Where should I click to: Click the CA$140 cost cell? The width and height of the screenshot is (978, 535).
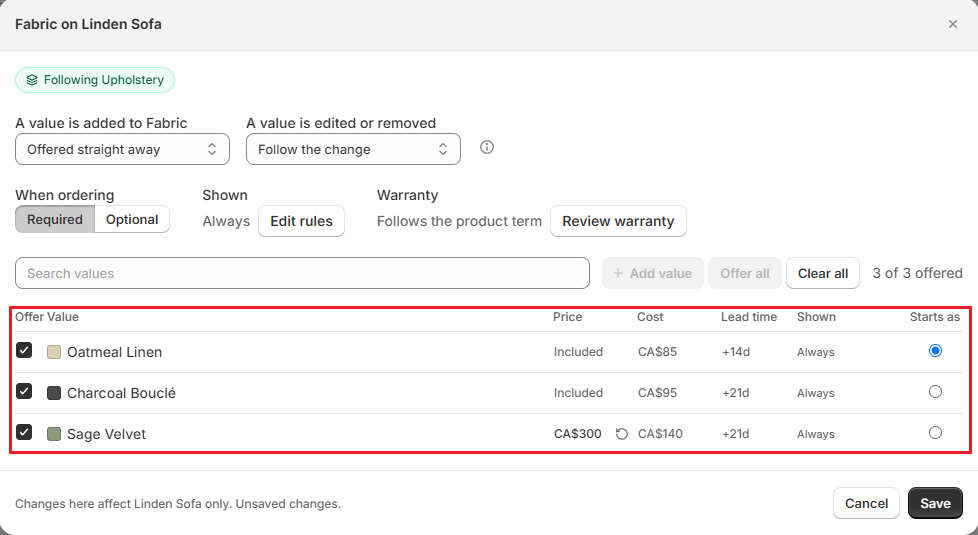coord(661,434)
